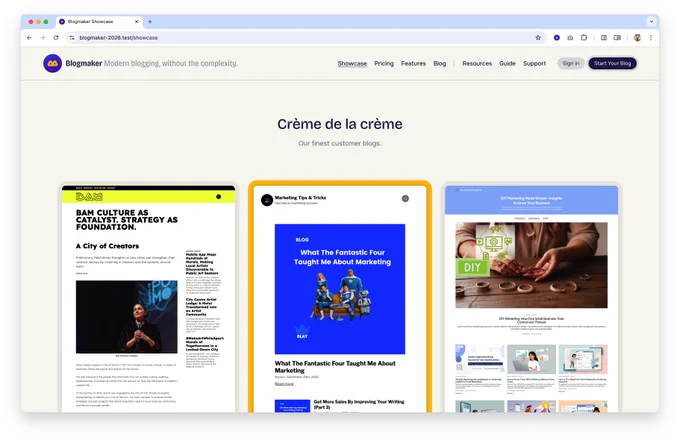Click the Sign in button
Image resolution: width=680 pixels, height=440 pixels.
(x=571, y=63)
